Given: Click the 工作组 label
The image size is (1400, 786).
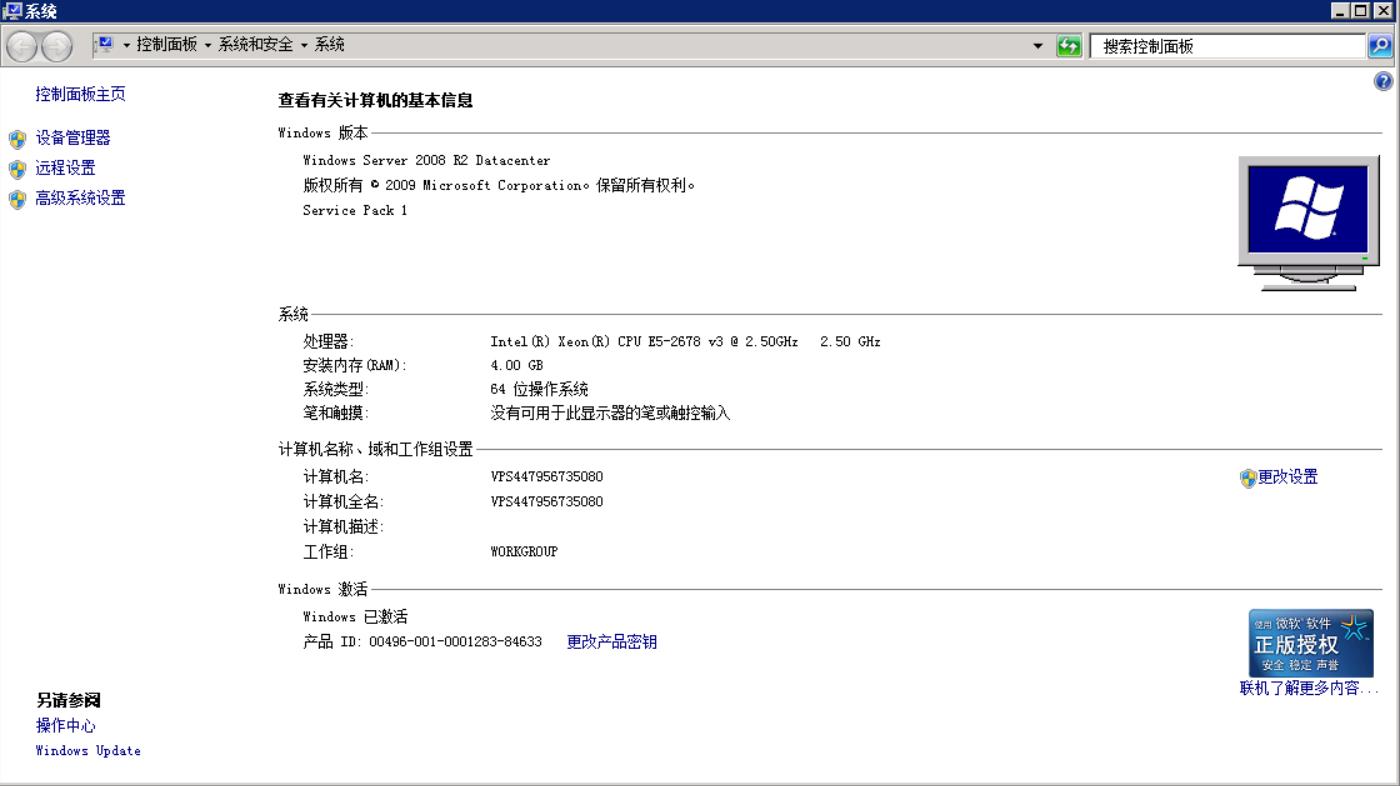Looking at the screenshot, I should tap(328, 551).
